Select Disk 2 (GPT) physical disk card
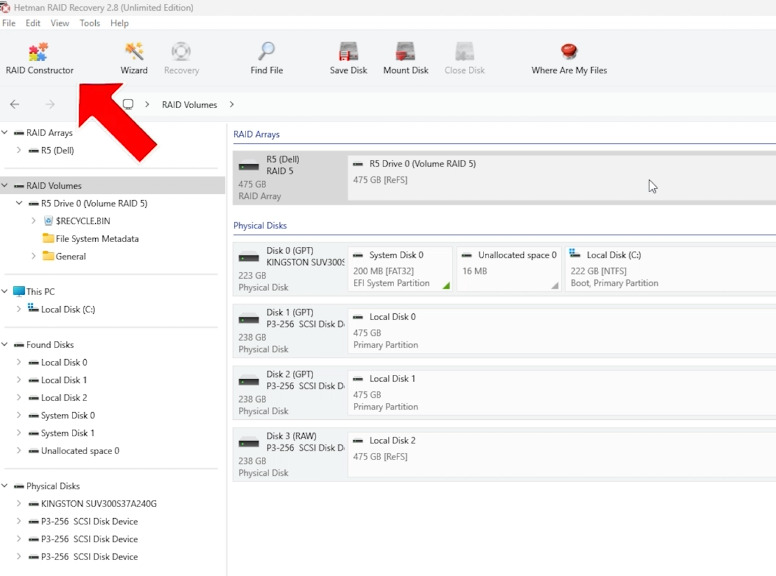The width and height of the screenshot is (776, 576). tap(290, 392)
